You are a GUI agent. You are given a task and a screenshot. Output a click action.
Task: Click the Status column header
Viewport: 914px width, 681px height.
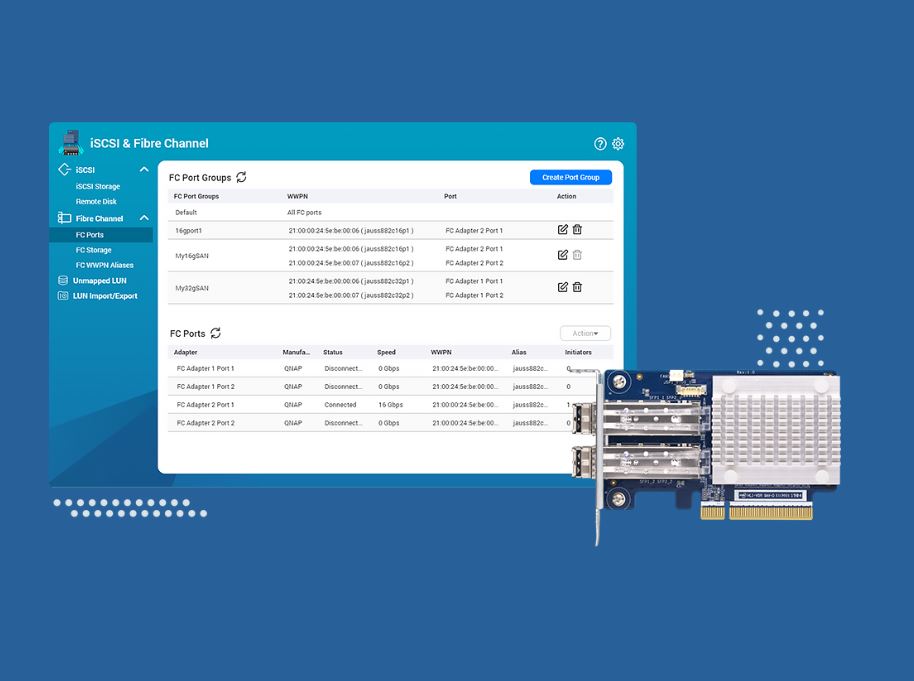point(333,352)
